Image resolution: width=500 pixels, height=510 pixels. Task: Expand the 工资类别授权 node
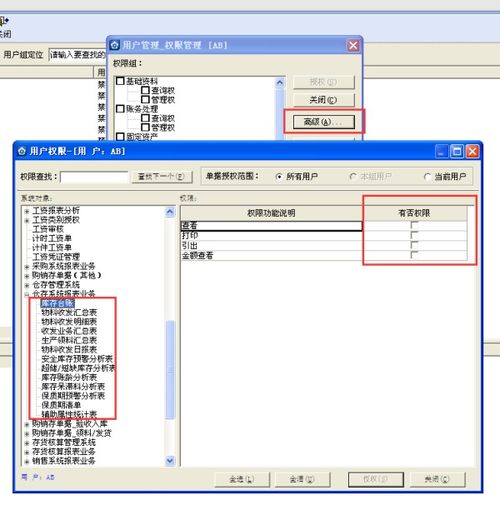pyautogui.click(x=27, y=221)
